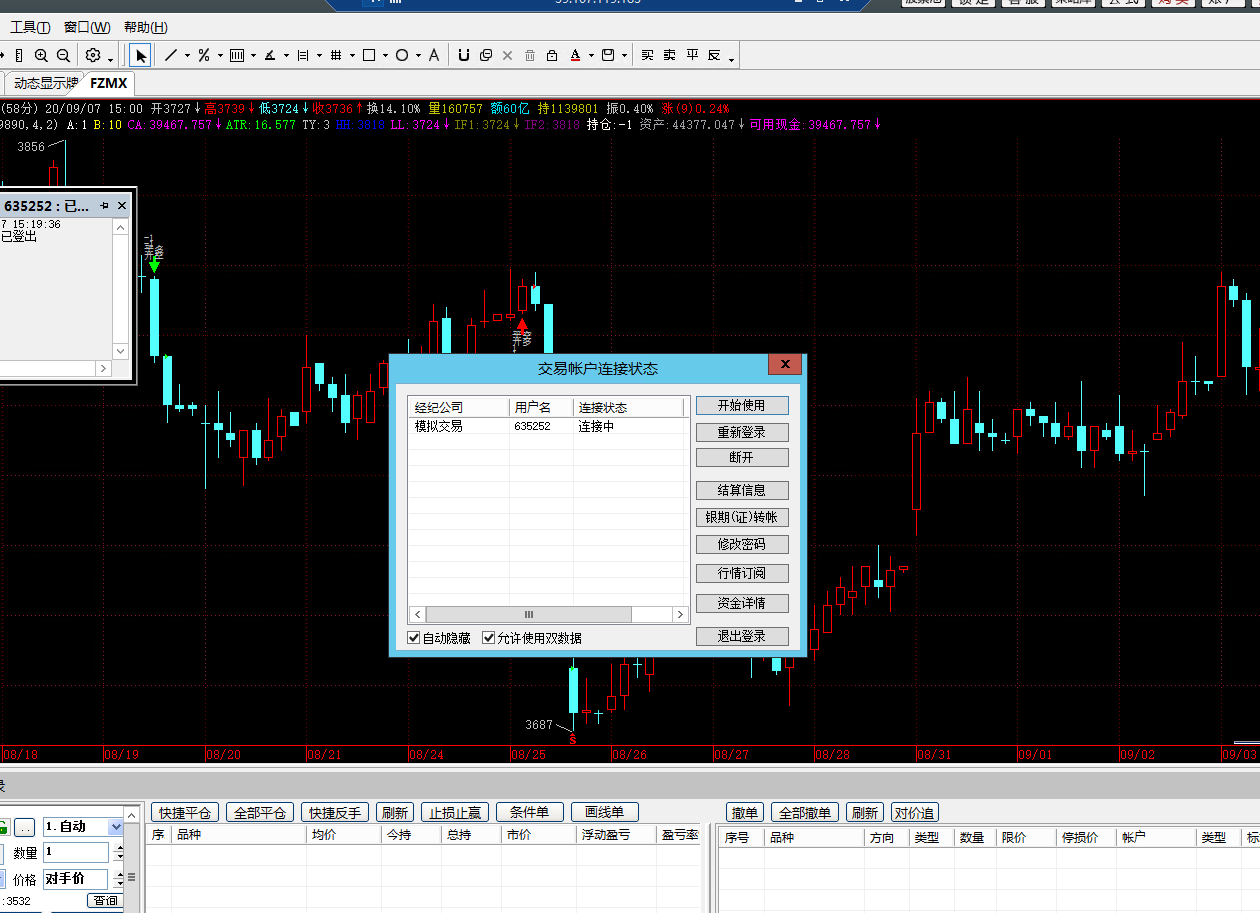Click the 开始使用 button
The height and width of the screenshot is (913, 1260).
(742, 406)
